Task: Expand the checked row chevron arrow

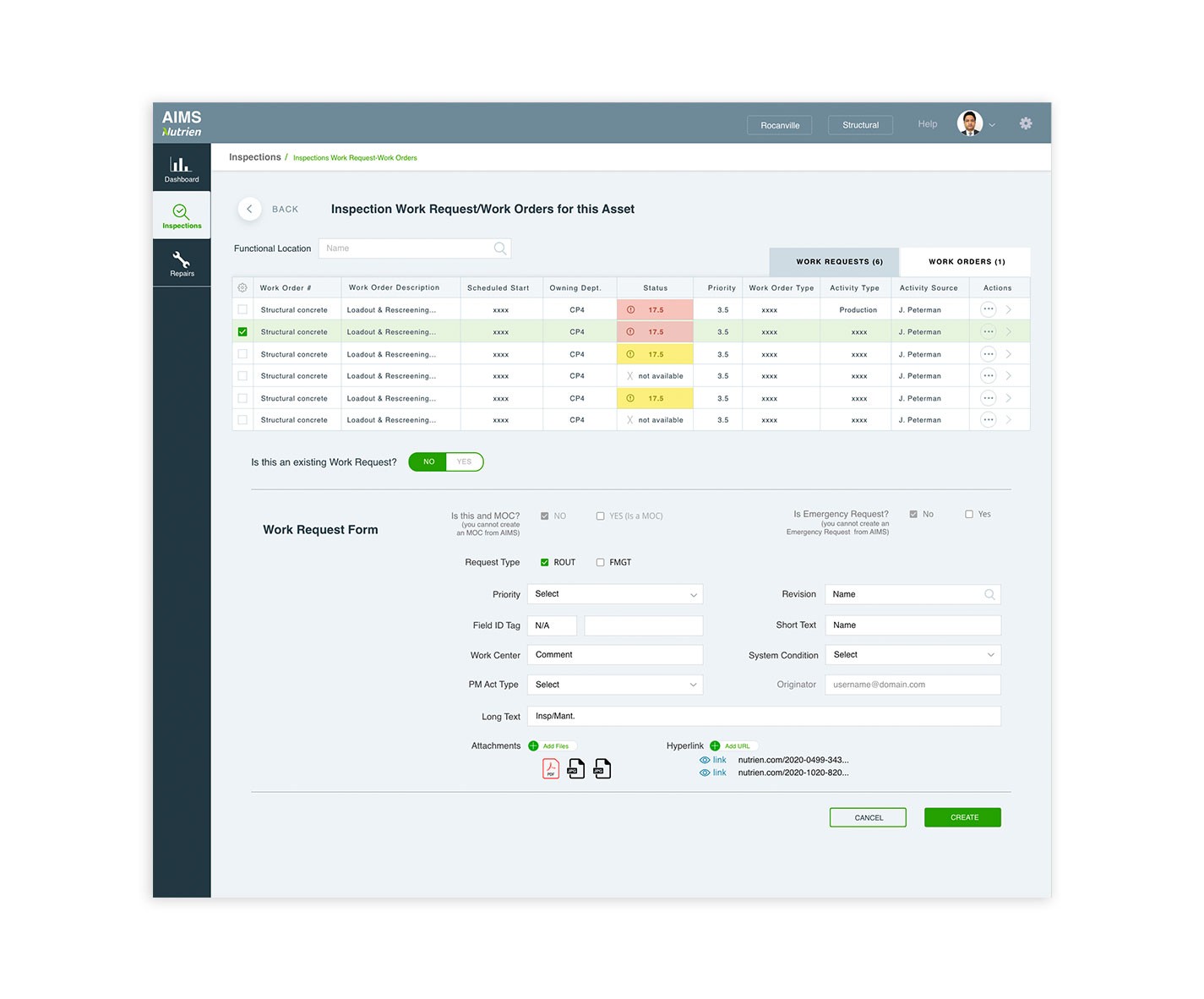Action: coord(1009,332)
